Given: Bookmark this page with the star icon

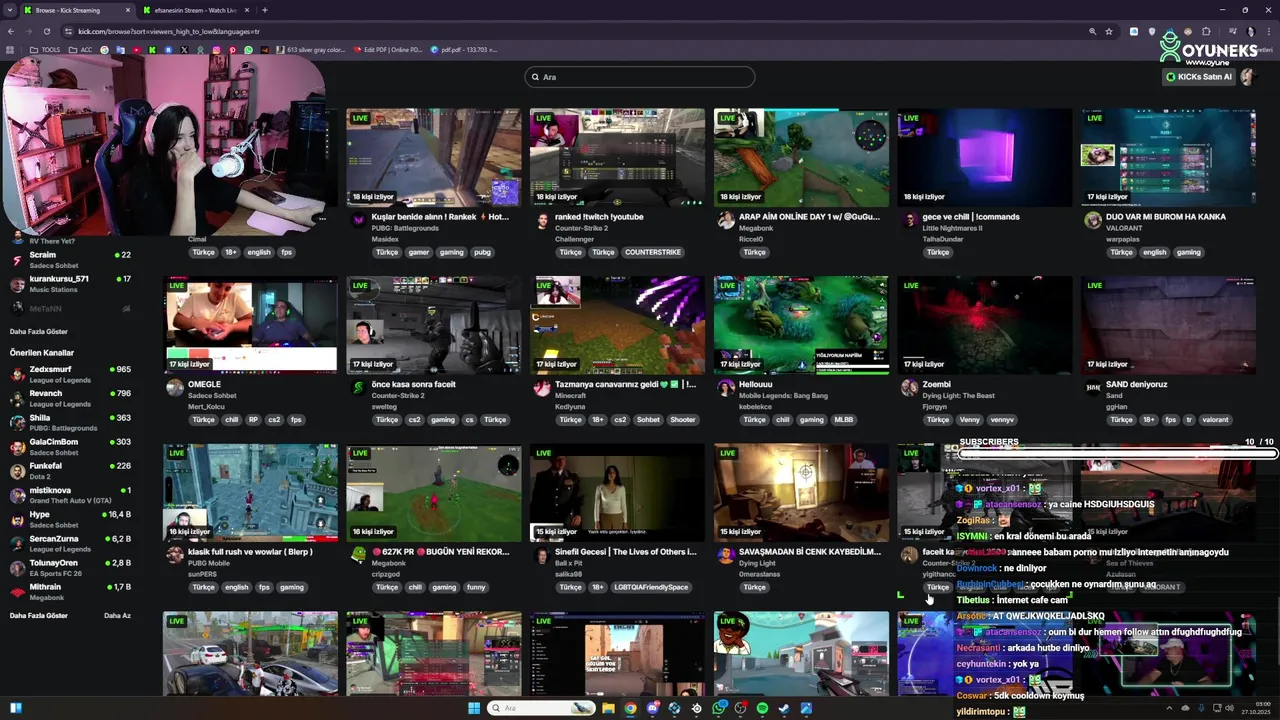Looking at the screenshot, I should tap(1109, 31).
